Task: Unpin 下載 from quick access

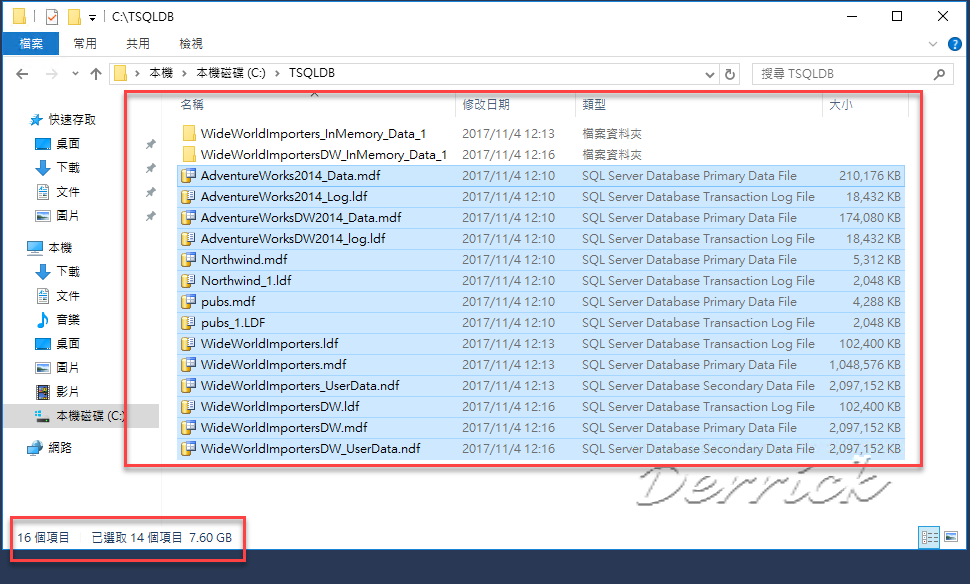Action: [x=152, y=169]
